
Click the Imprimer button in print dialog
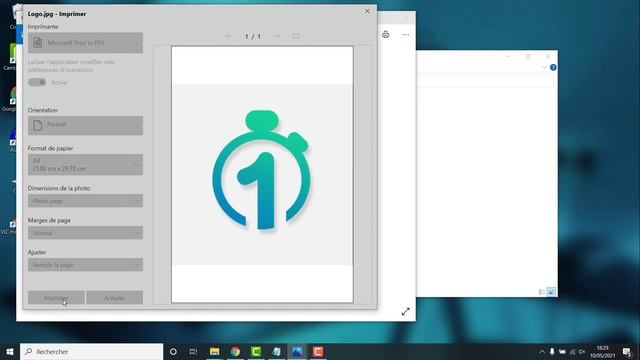56,298
